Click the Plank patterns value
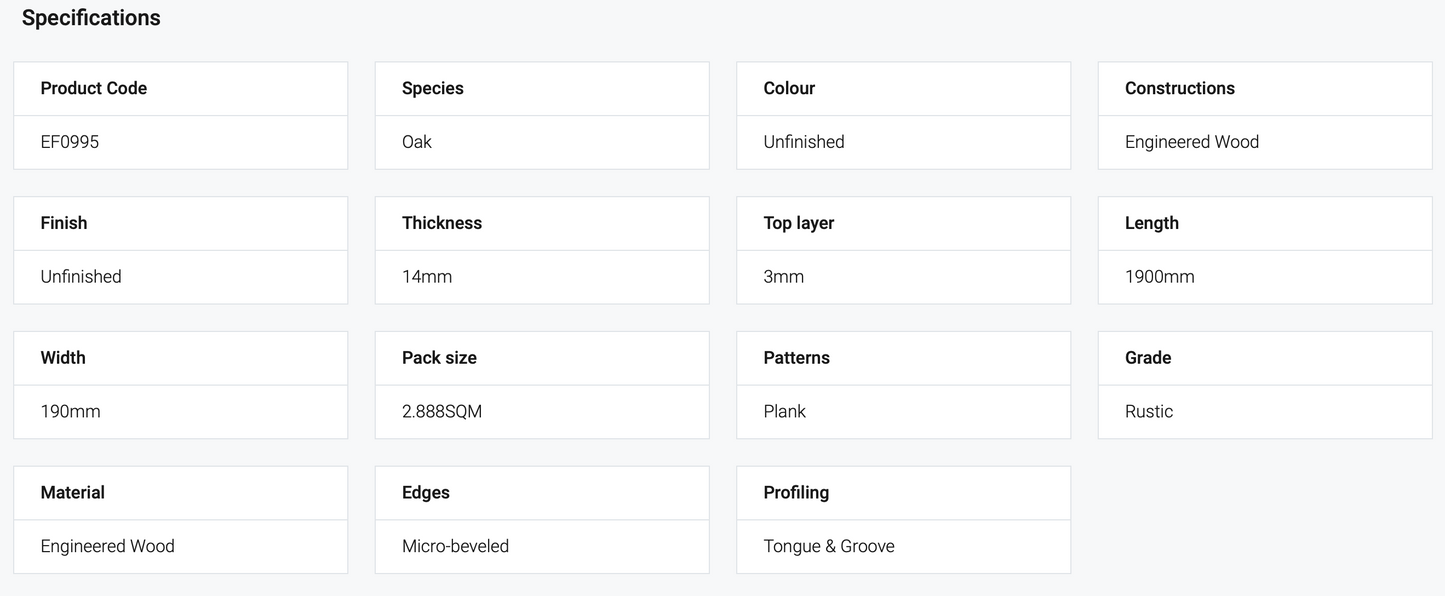The image size is (1445, 596). coord(785,411)
